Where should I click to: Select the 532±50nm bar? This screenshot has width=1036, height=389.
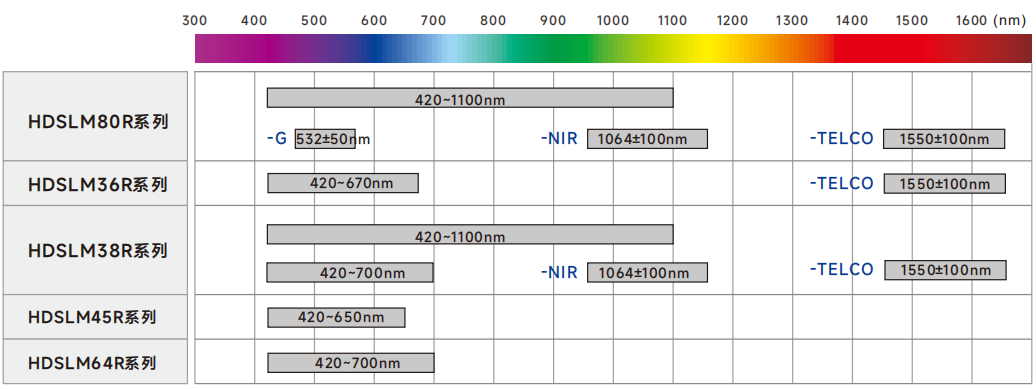point(325,139)
